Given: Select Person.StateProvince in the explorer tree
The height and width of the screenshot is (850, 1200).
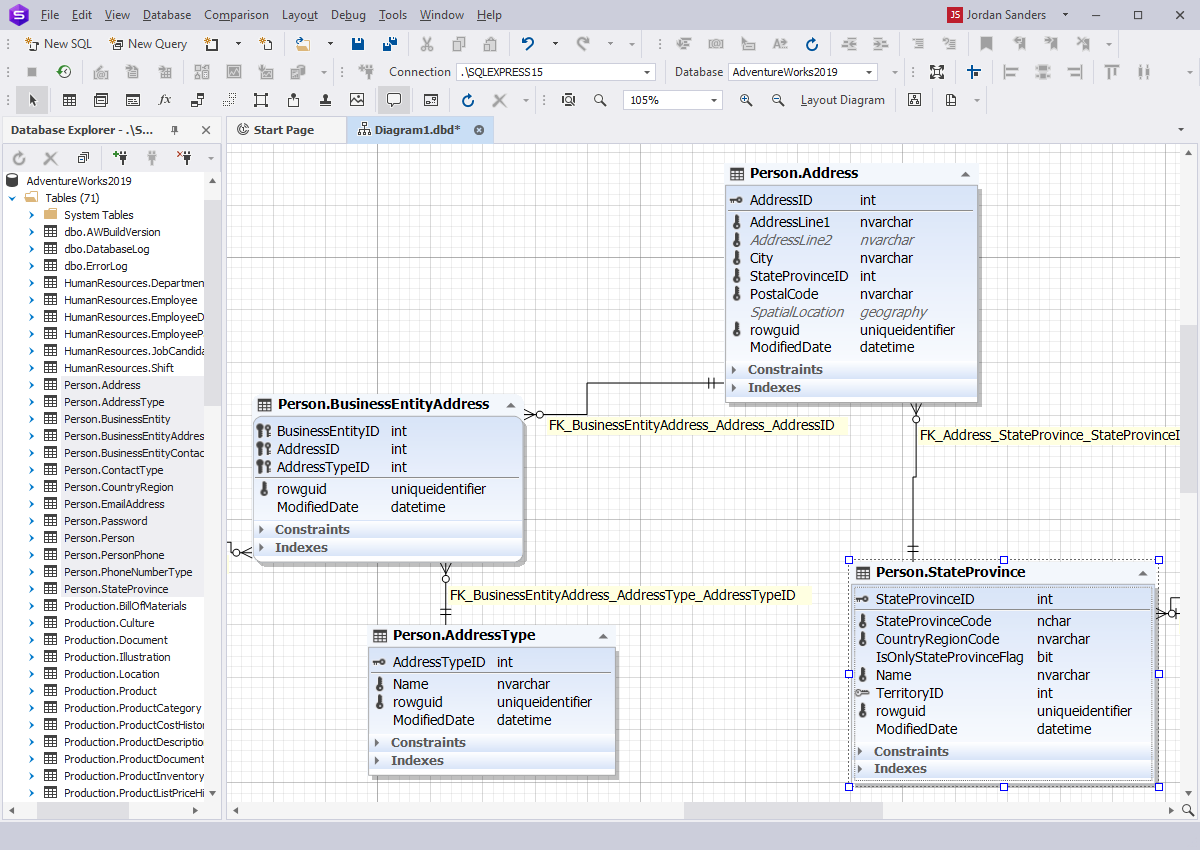Looking at the screenshot, I should click(x=116, y=589).
